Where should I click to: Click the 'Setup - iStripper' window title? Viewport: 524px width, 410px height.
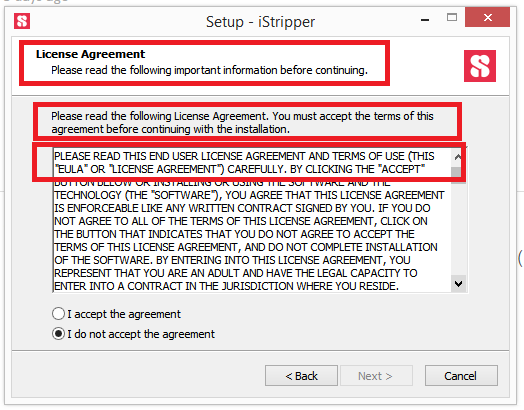point(260,22)
